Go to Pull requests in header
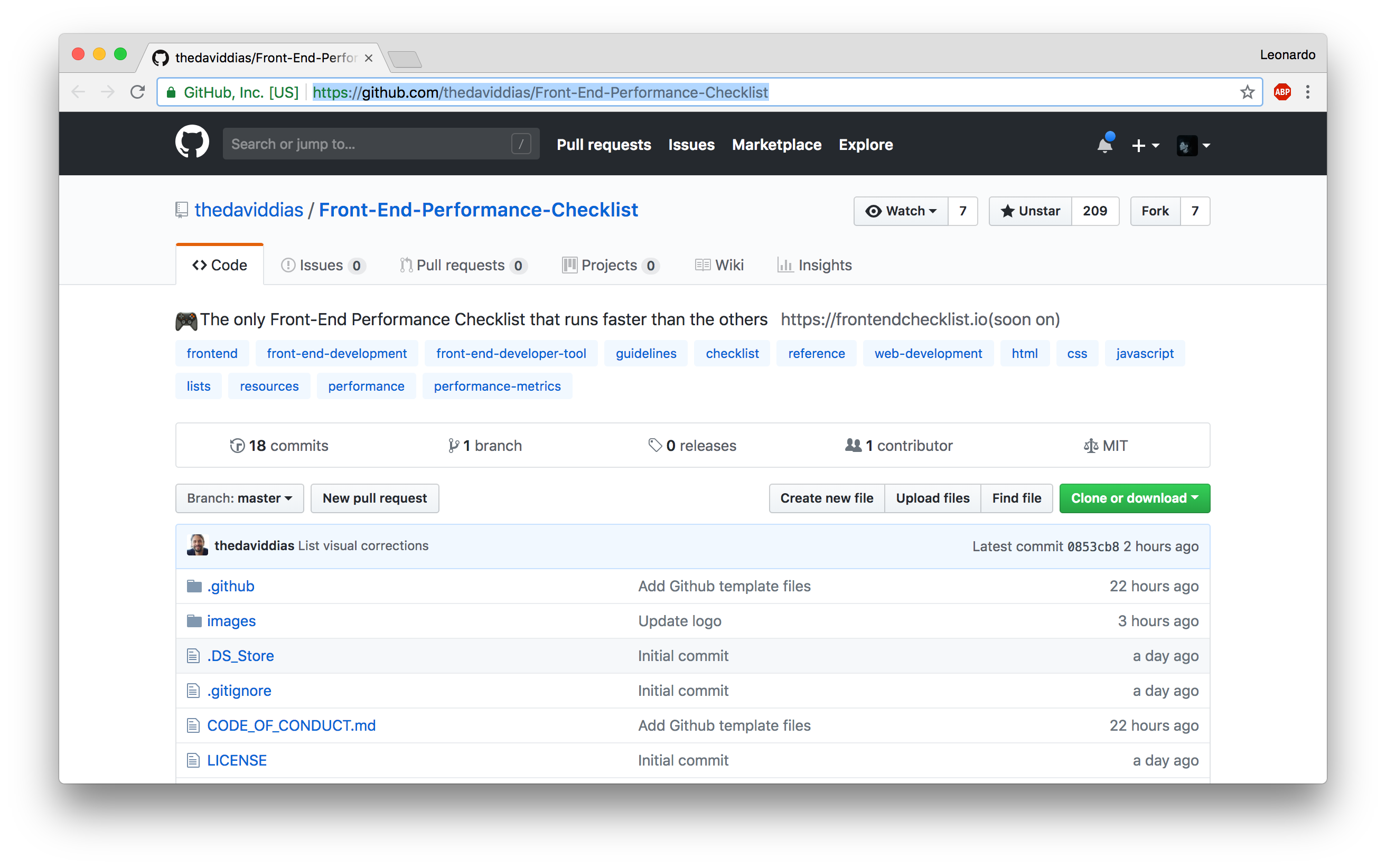The width and height of the screenshot is (1386, 868). click(x=603, y=145)
